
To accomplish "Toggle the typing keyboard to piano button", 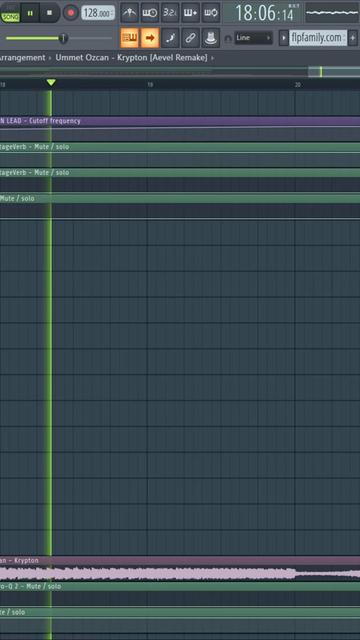I will 130,38.
